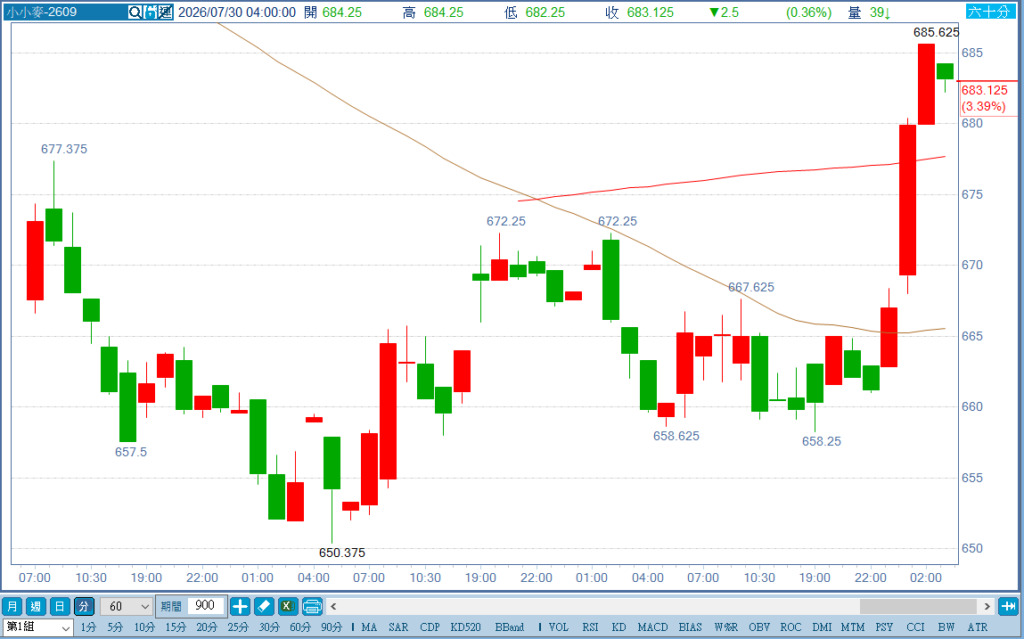Click the eraser clear-drawing icon
The width and height of the screenshot is (1024, 639).
point(264,606)
